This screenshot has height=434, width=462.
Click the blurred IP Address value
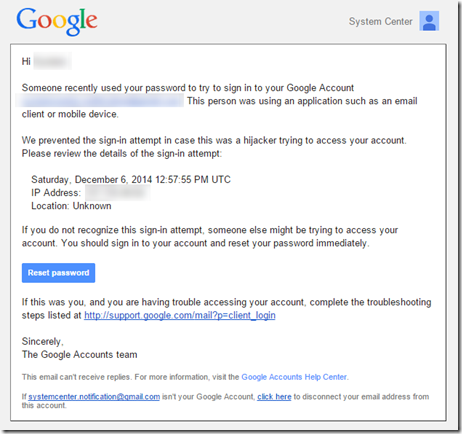117,193
